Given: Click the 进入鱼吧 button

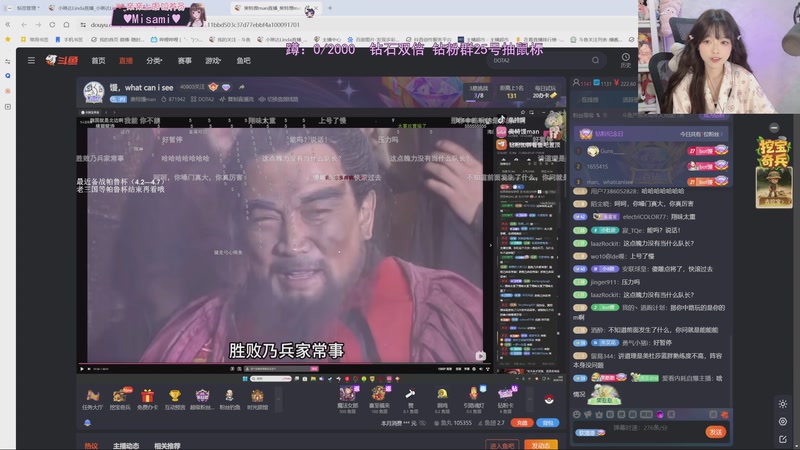Looking at the screenshot, I should 502,445.
